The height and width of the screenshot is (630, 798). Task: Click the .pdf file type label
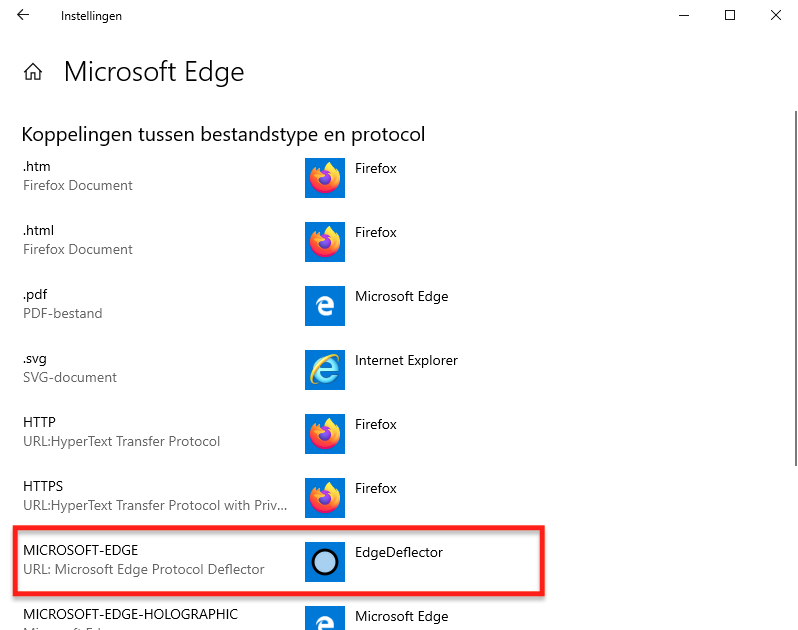pos(35,294)
